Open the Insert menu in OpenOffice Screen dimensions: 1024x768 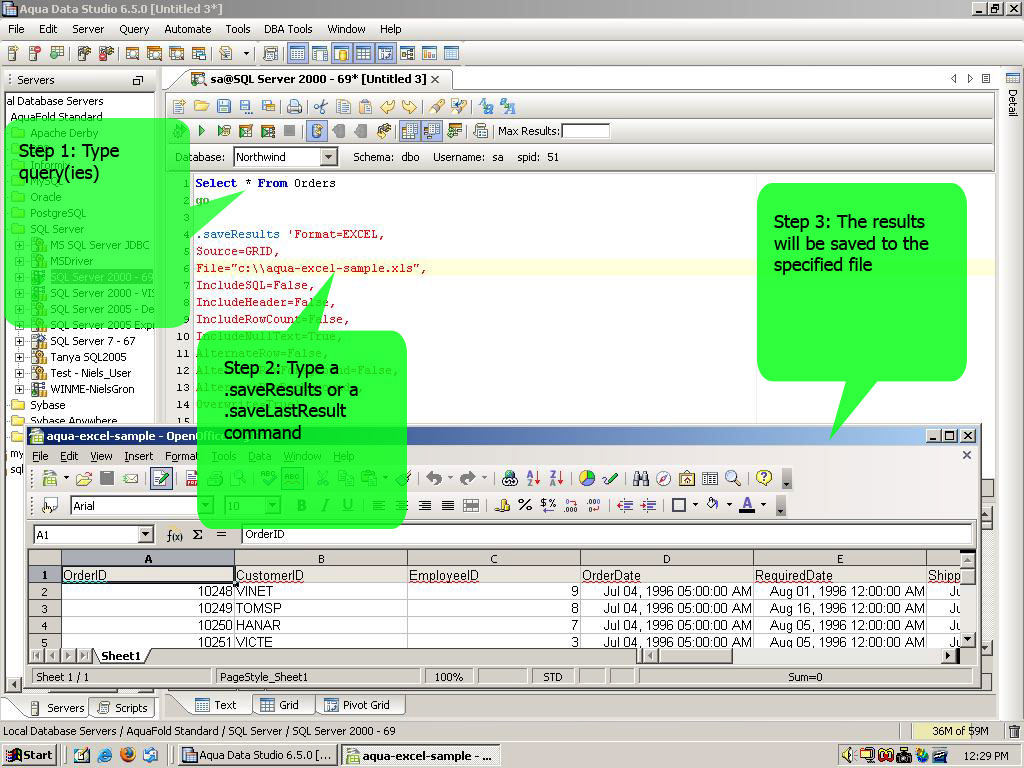pos(138,456)
